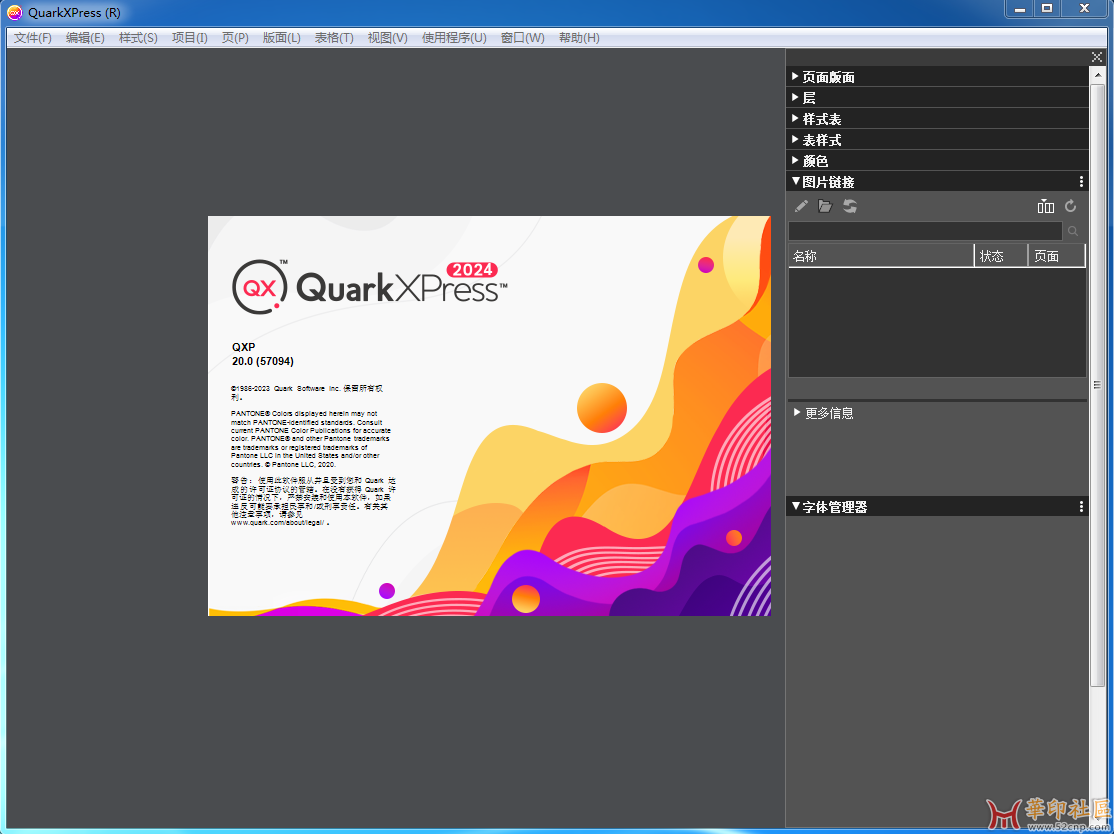The image size is (1114, 834).
Task: Open the 窗口(W) menu
Action: [522, 38]
